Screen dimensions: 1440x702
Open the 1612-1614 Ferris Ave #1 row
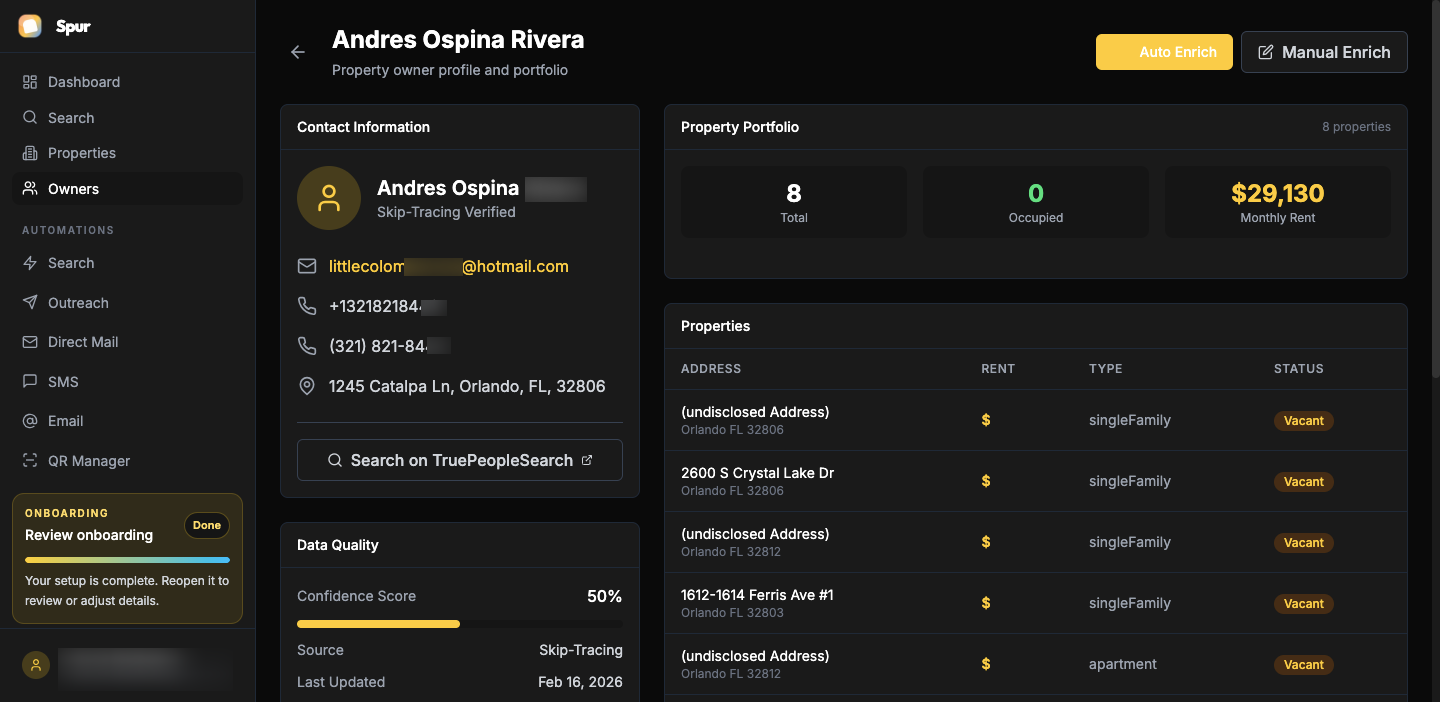tap(1036, 603)
